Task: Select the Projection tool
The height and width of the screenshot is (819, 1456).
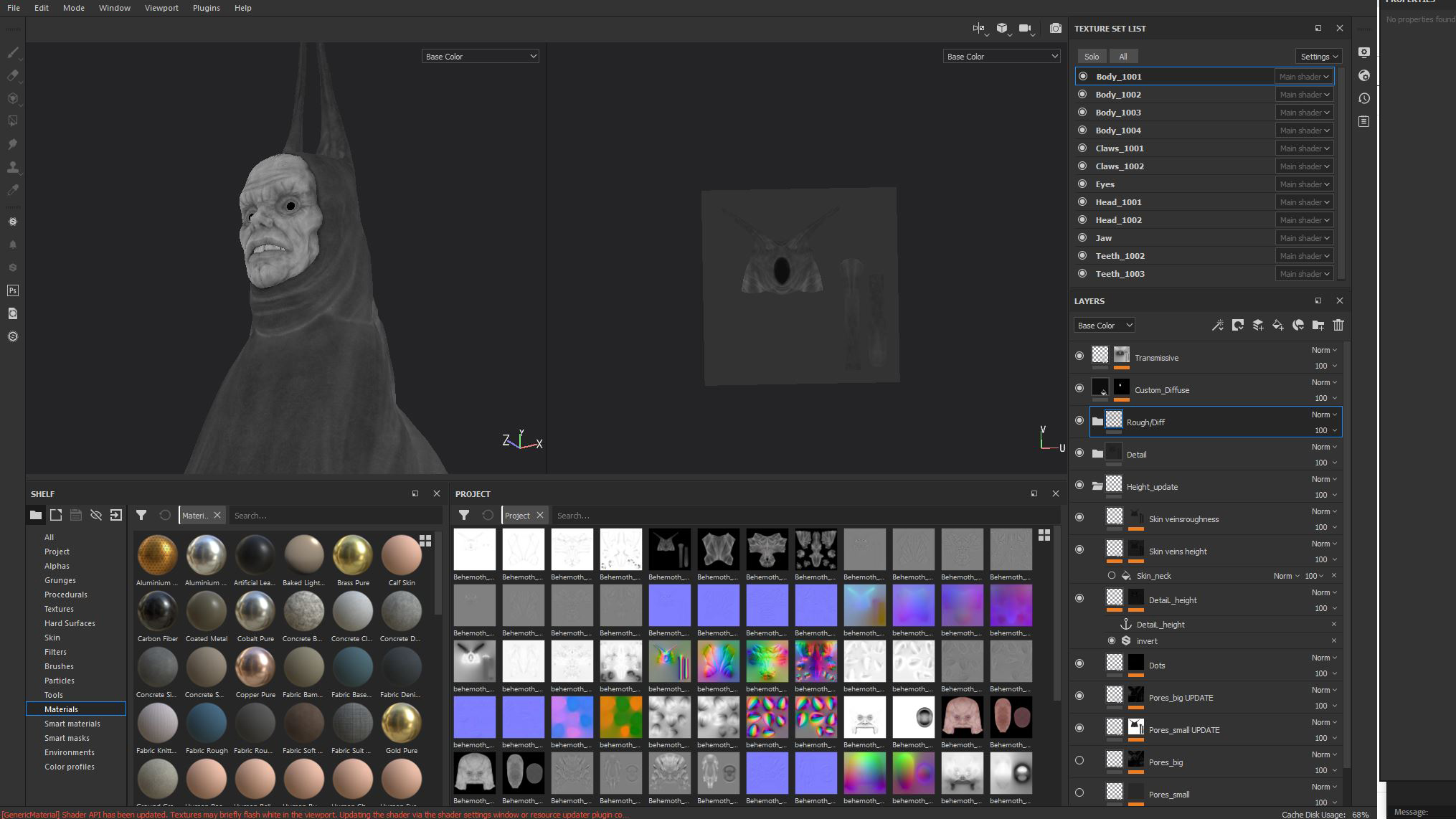Action: (12, 98)
